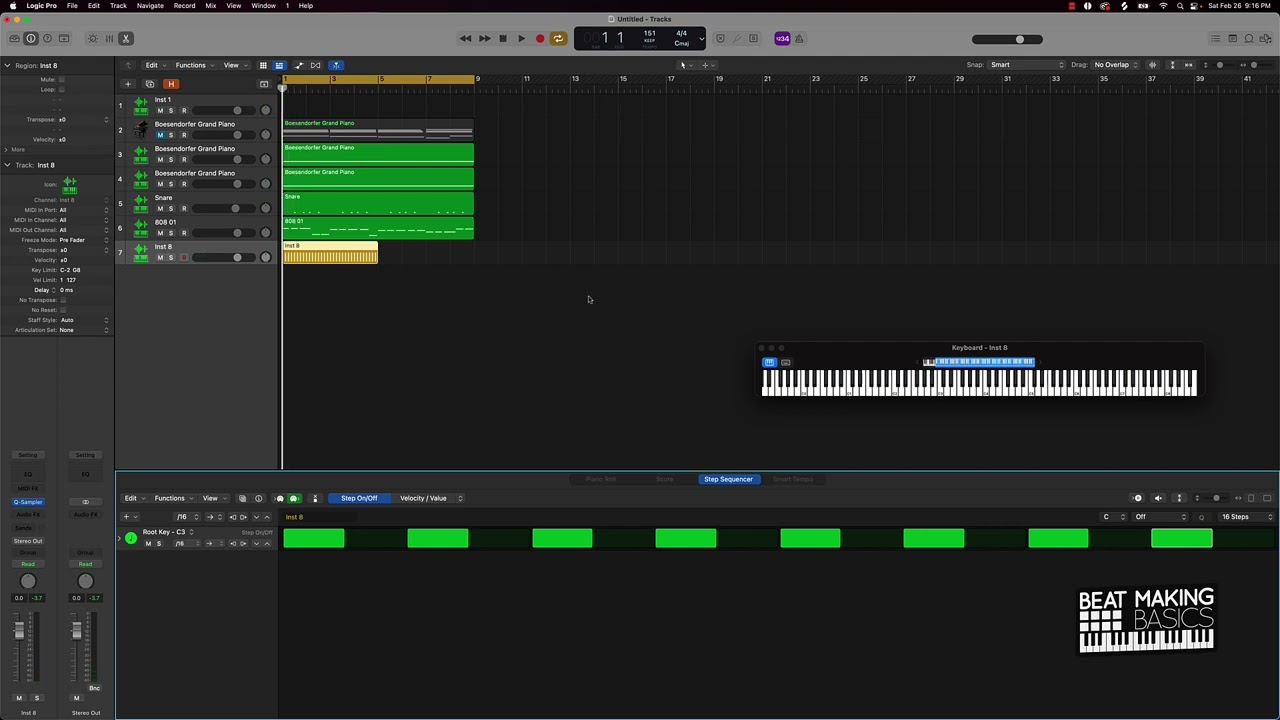Open Quick Help icon

coord(47,39)
